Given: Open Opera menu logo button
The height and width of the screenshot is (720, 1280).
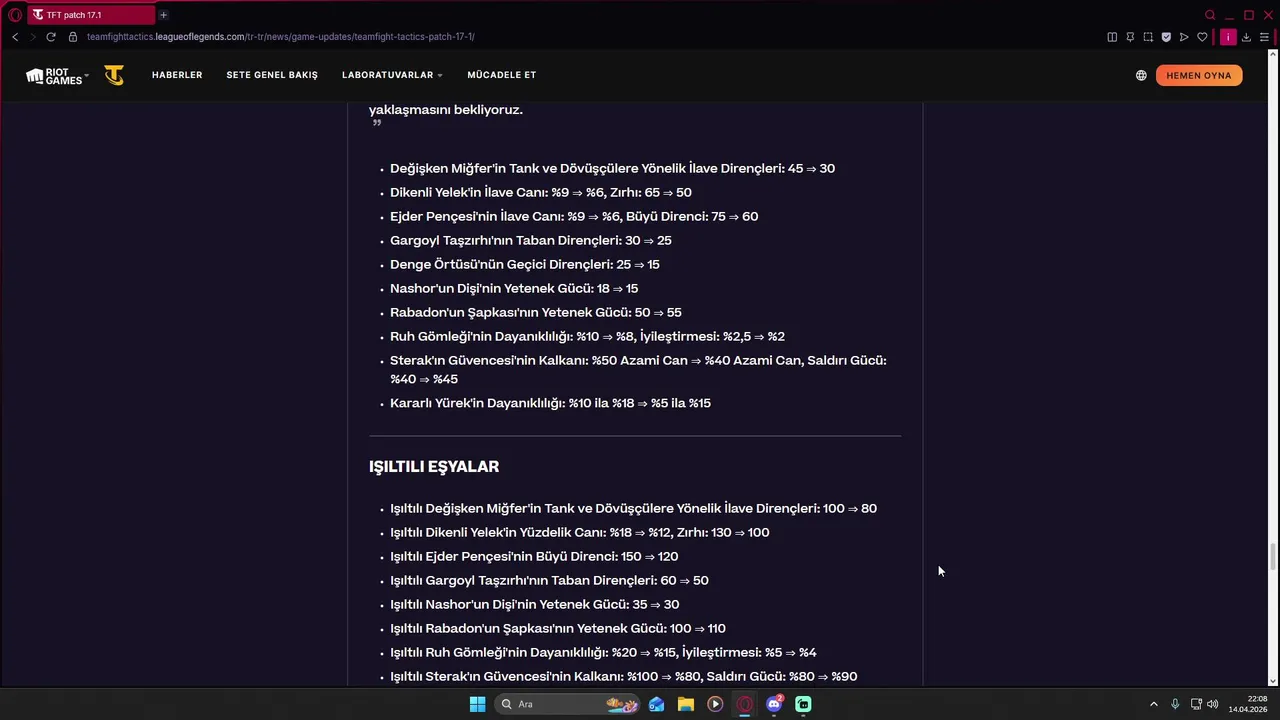Looking at the screenshot, I should point(15,15).
